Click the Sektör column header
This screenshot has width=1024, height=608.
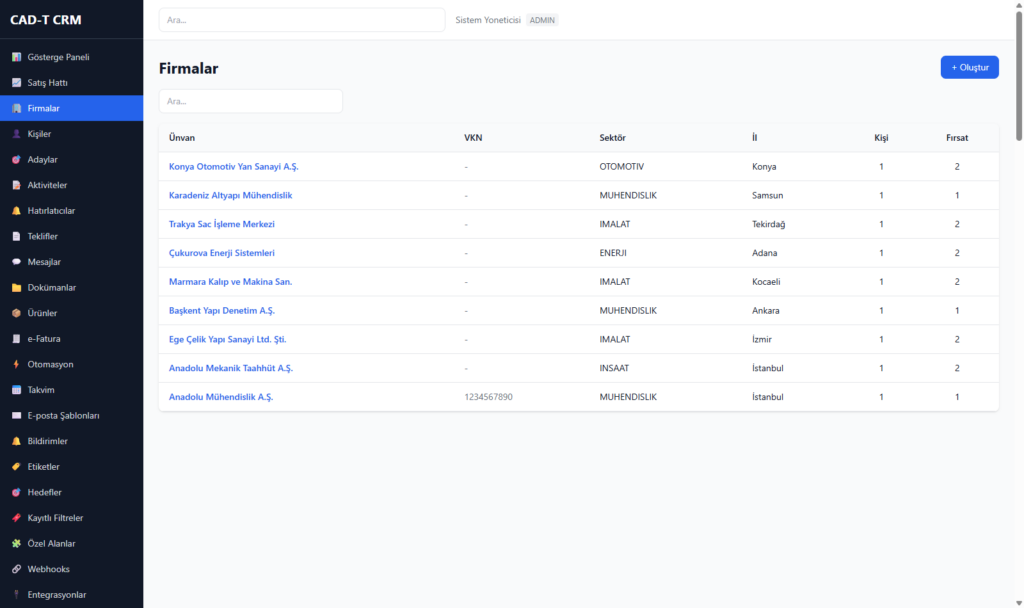[x=613, y=138]
